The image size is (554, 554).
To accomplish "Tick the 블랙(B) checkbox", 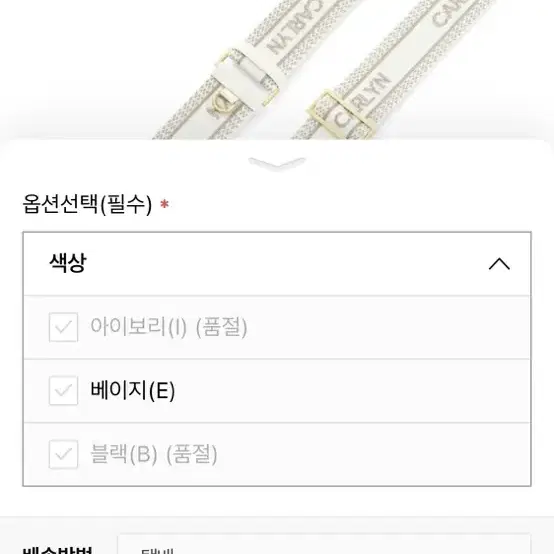I will point(63,454).
